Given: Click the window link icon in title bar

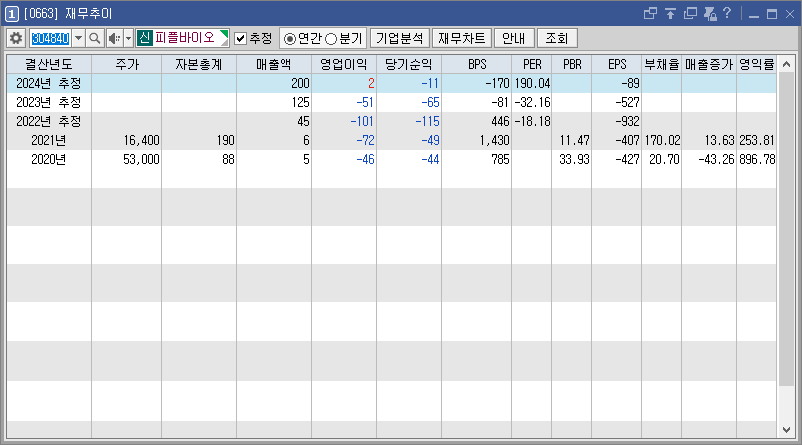Looking at the screenshot, I should (650, 13).
